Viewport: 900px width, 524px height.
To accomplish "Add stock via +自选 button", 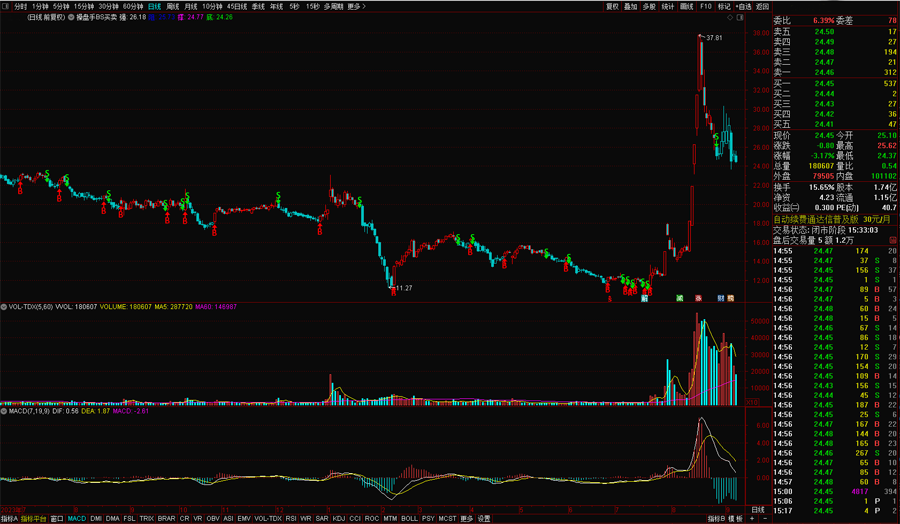I will [743, 6].
